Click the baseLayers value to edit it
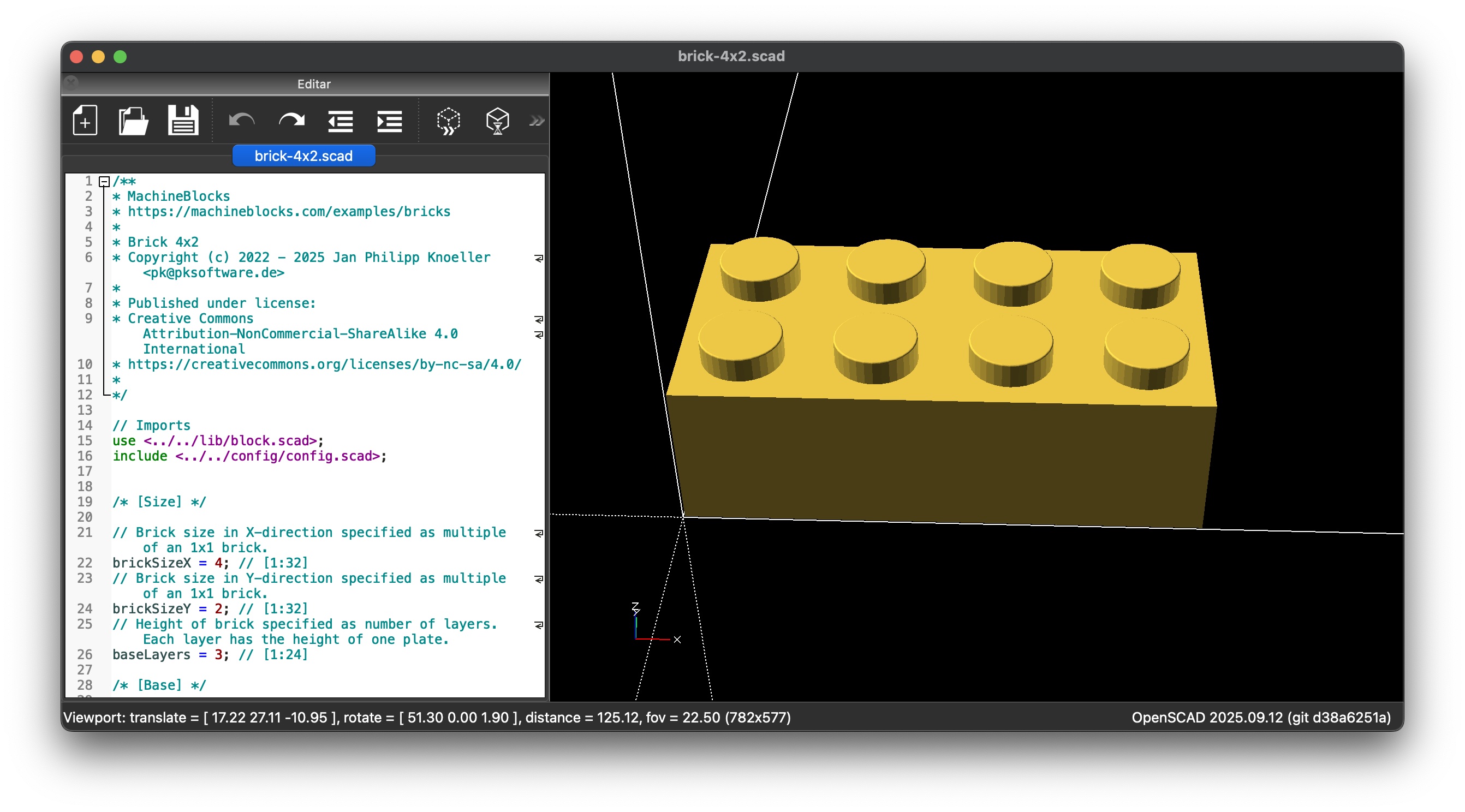Image resolution: width=1465 pixels, height=812 pixels. pyautogui.click(x=218, y=654)
